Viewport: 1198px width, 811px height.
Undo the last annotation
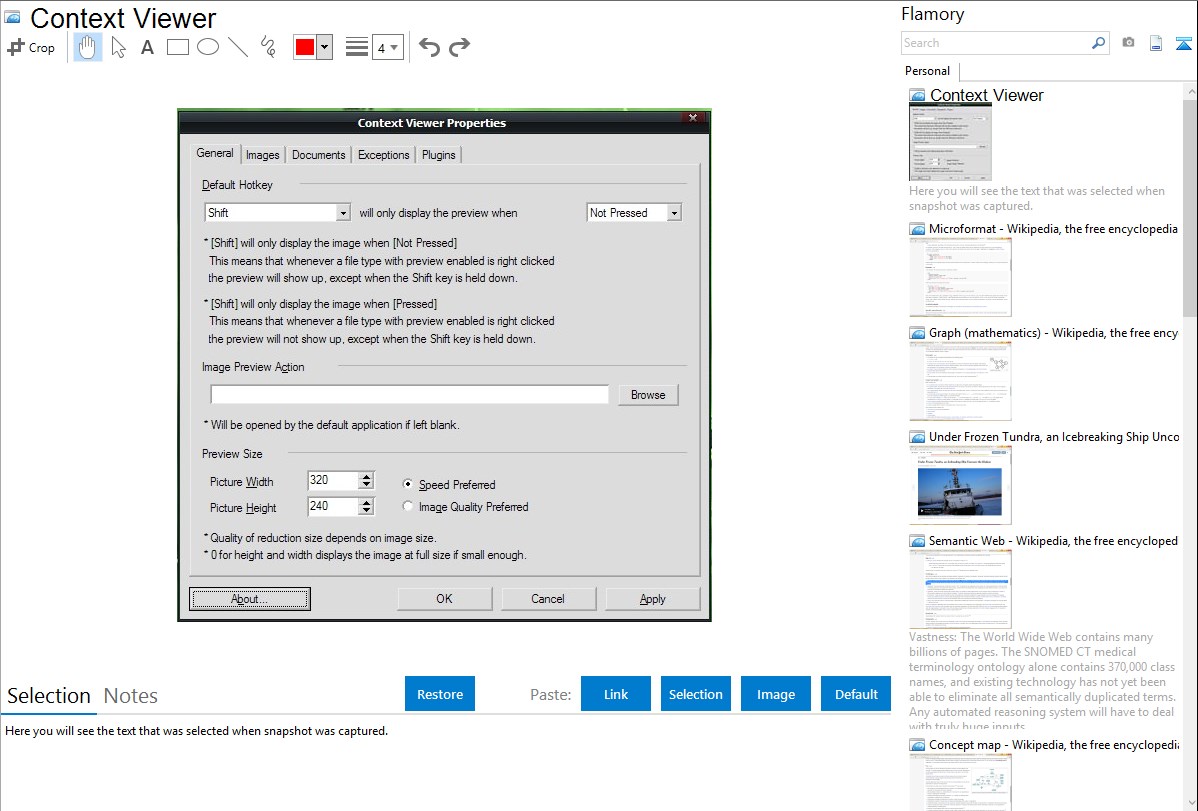point(429,47)
